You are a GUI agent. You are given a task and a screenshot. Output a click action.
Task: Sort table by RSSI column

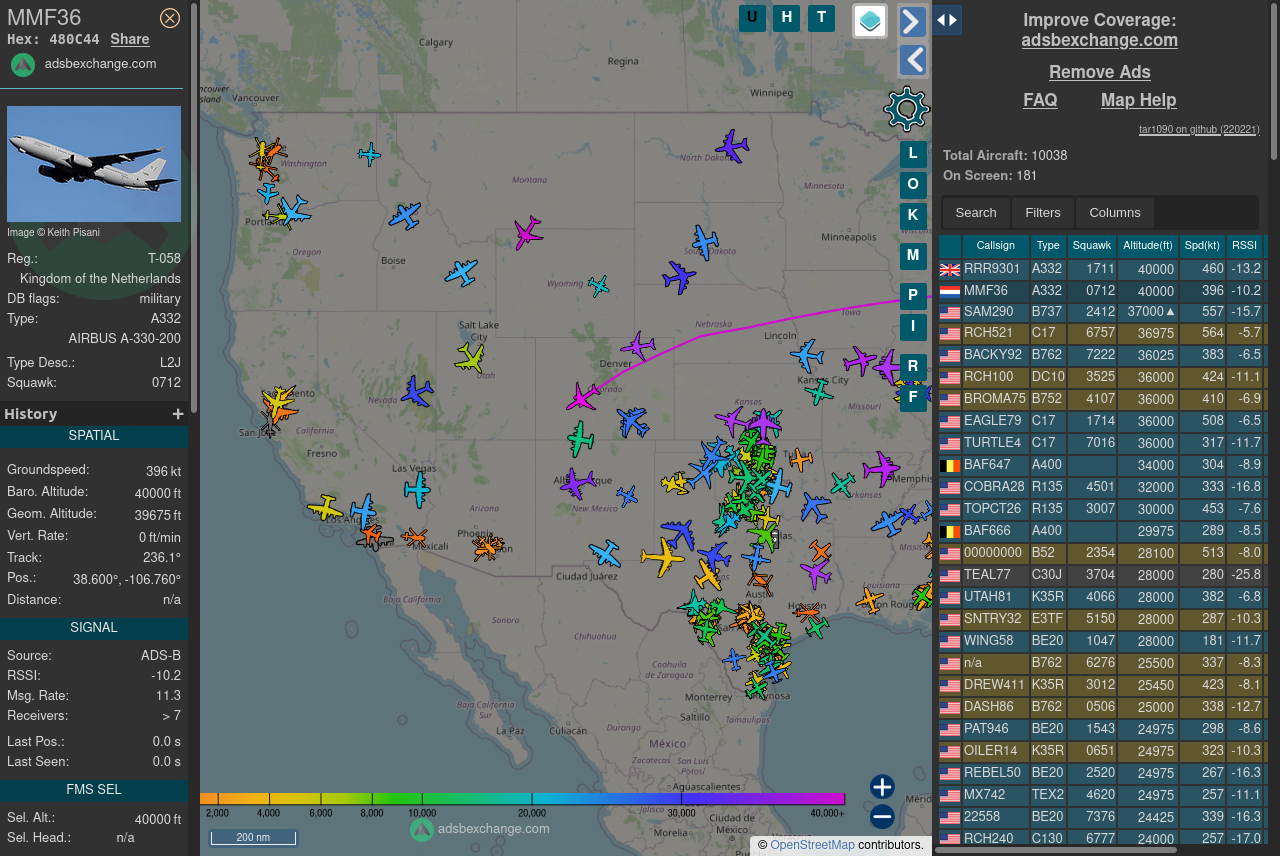[x=1245, y=245]
